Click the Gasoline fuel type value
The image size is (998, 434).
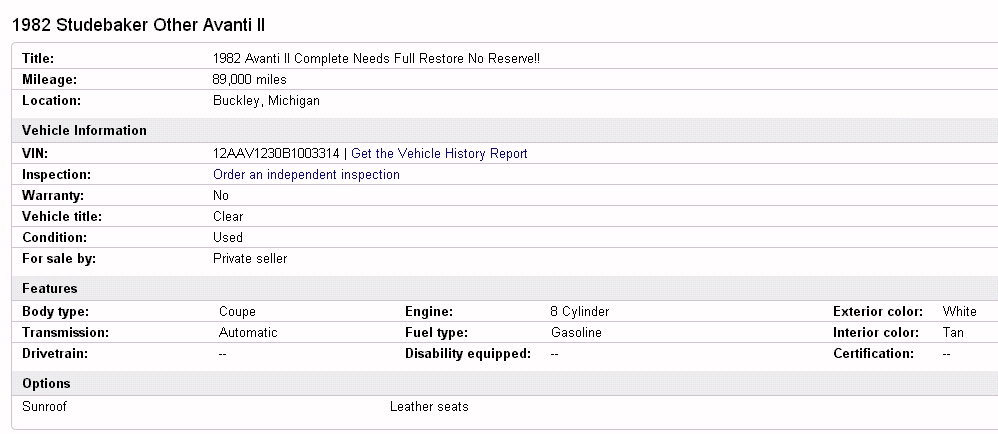576,333
